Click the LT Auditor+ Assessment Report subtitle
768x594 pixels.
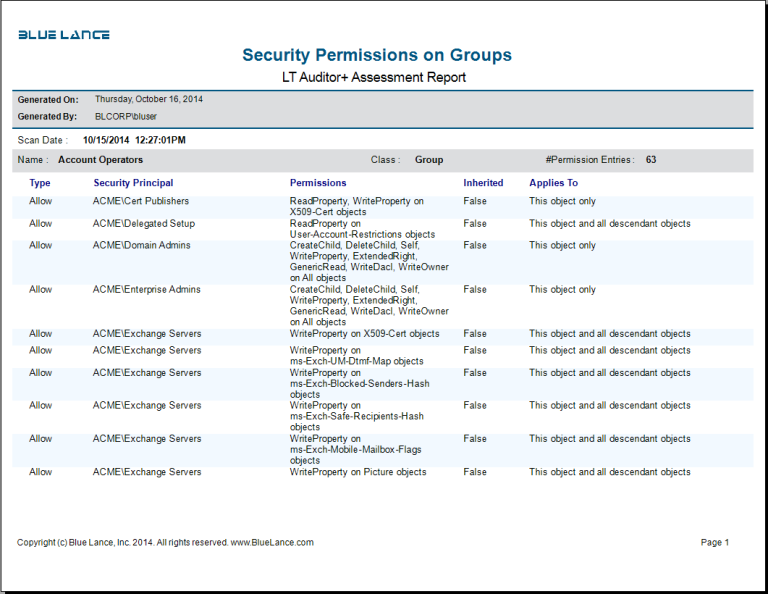(x=375, y=77)
